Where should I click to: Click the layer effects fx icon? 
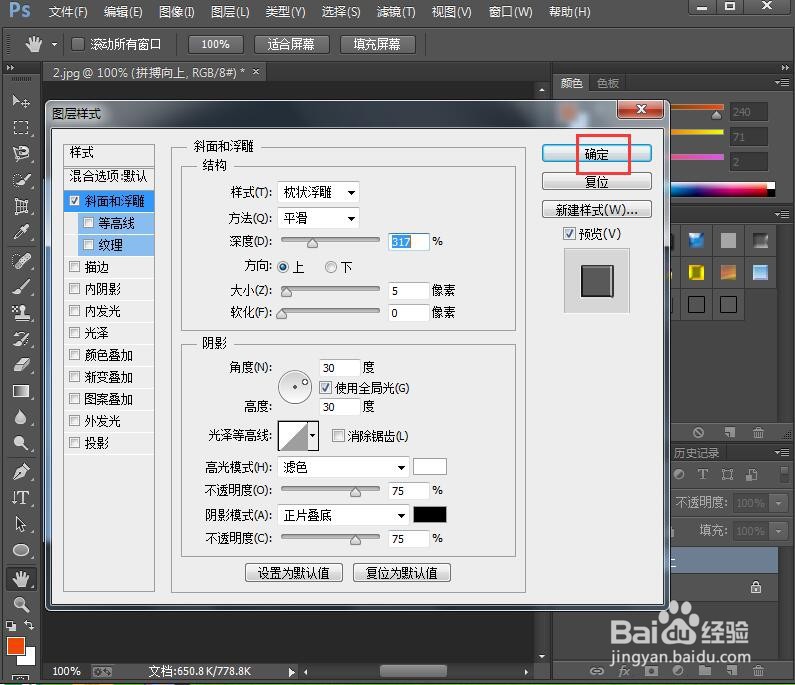coord(624,671)
